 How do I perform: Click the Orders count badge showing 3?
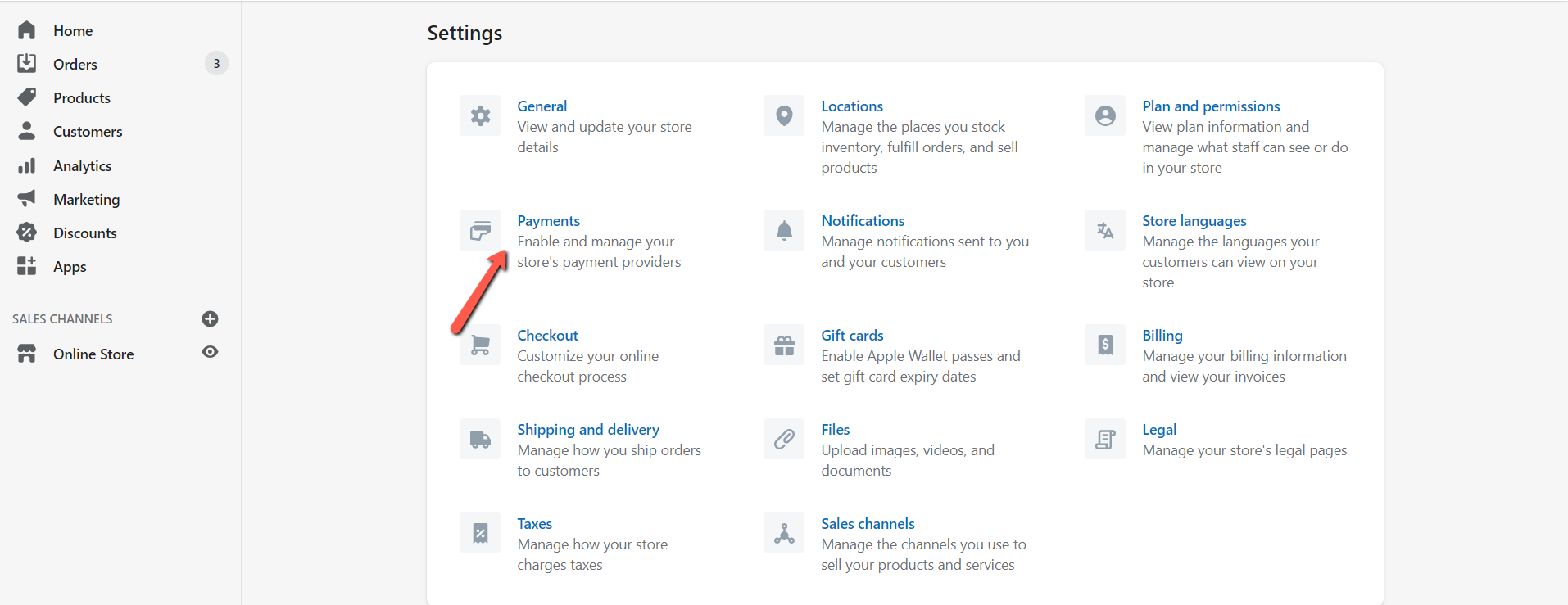tap(216, 64)
